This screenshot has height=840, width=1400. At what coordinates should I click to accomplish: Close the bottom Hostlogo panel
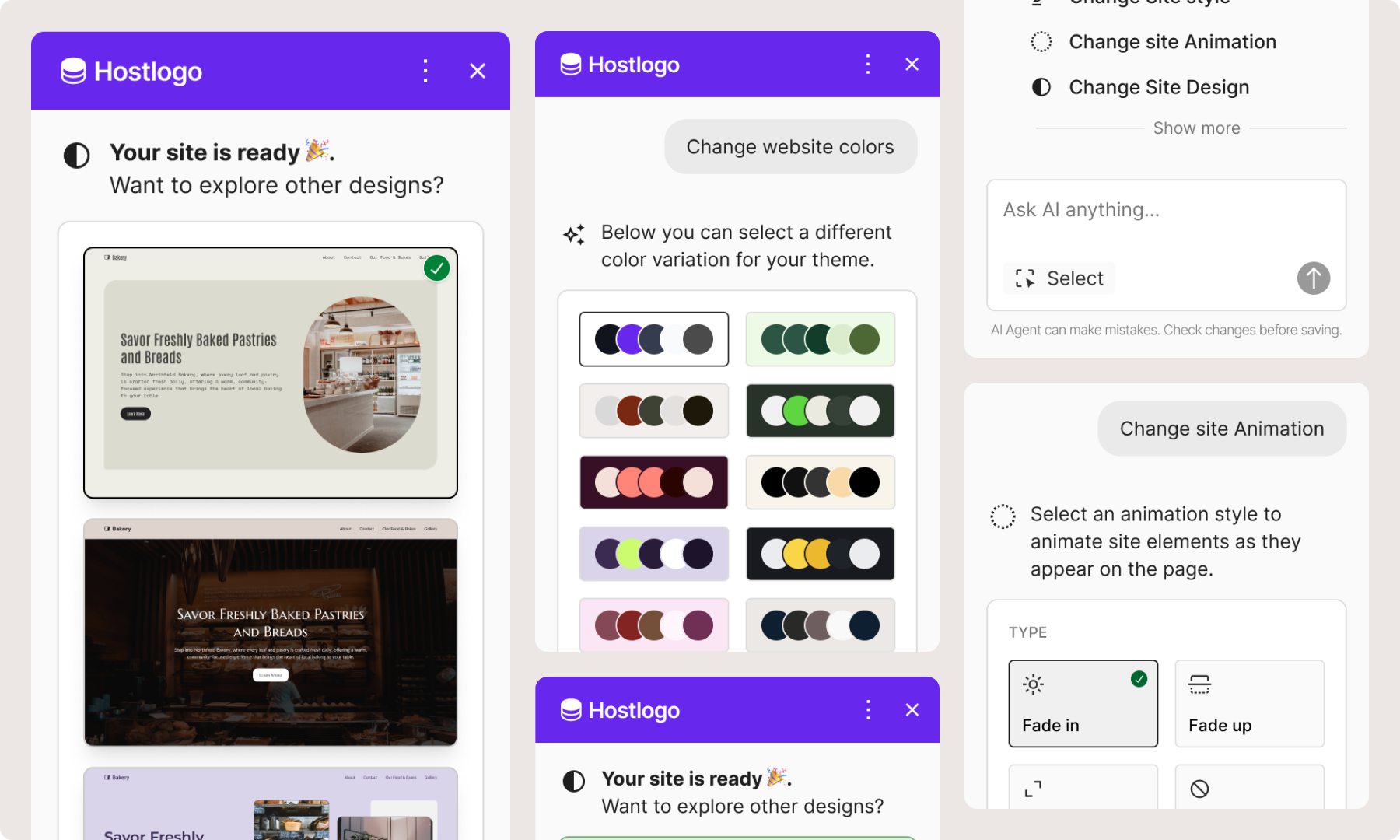point(912,710)
